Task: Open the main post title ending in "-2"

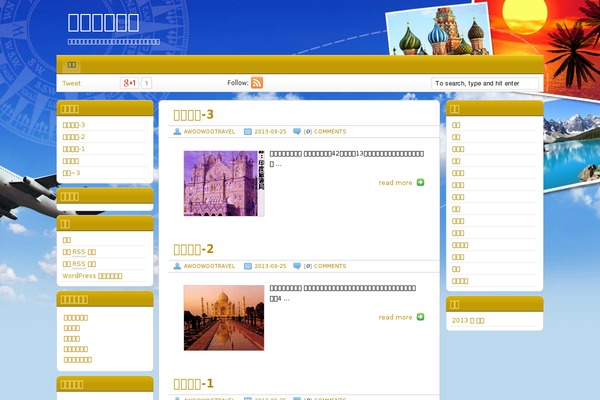Action: 193,249
